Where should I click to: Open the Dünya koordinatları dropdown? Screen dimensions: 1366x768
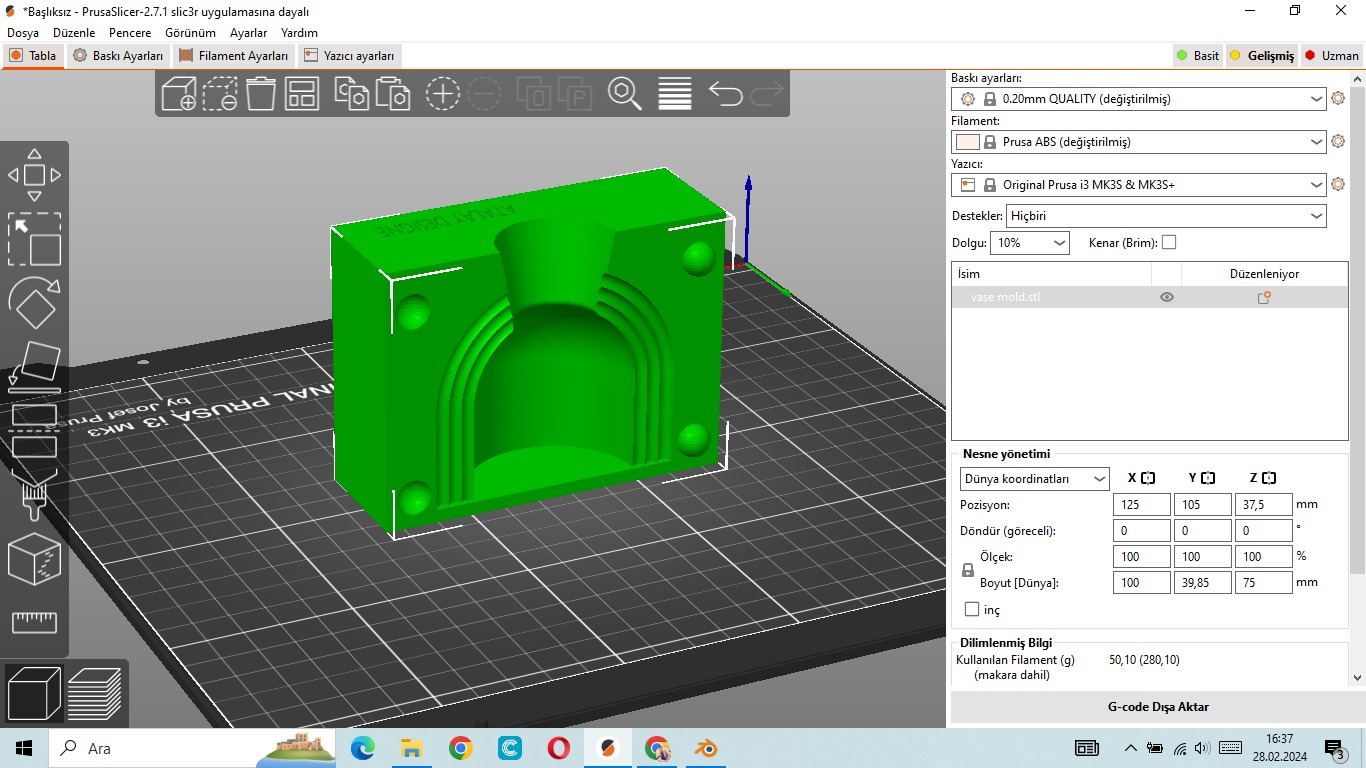[x=1034, y=479]
